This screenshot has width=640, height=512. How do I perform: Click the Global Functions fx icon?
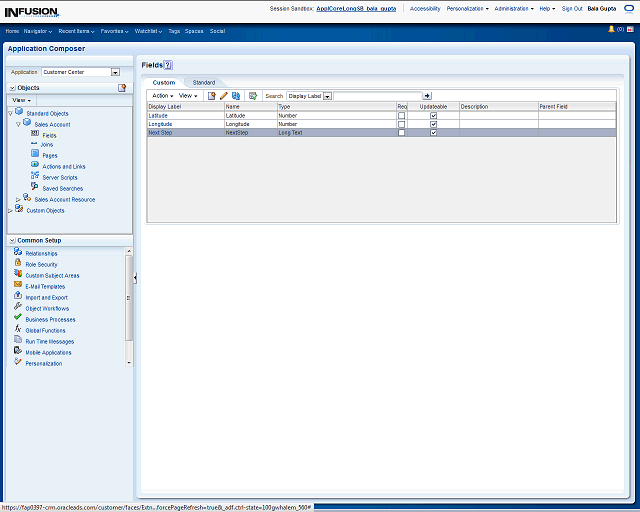coord(18,329)
